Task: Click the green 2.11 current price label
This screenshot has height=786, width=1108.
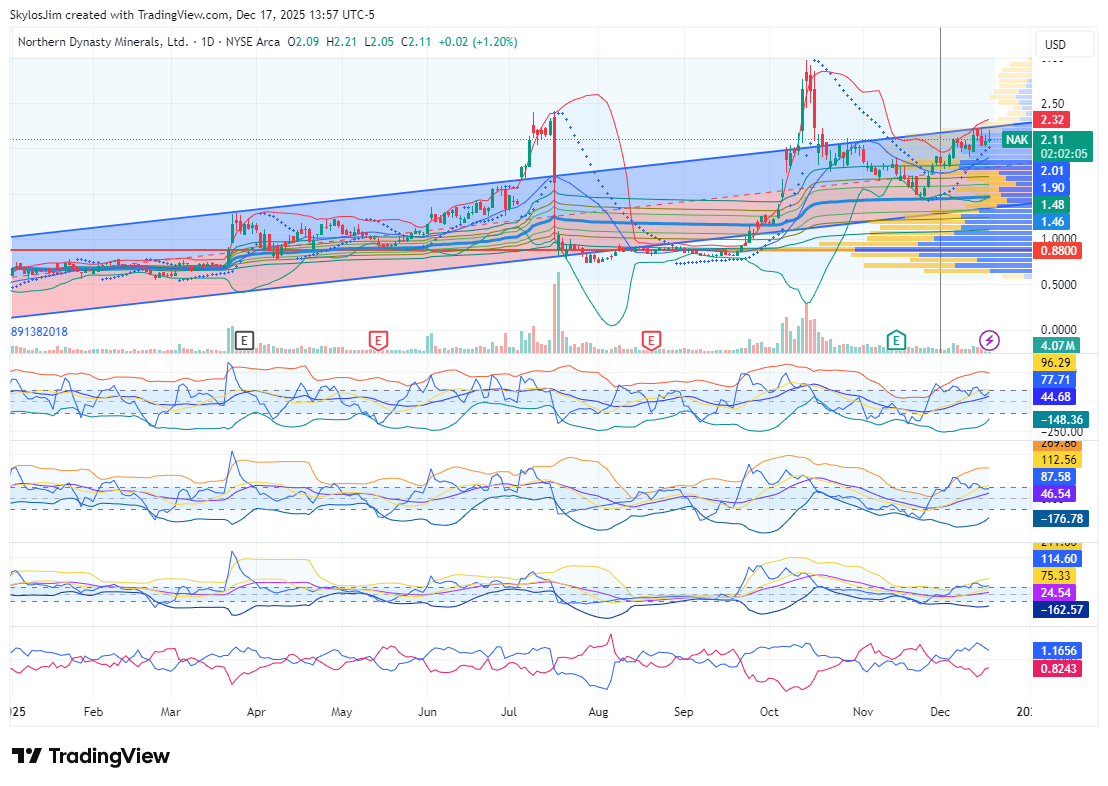Action: click(1051, 140)
